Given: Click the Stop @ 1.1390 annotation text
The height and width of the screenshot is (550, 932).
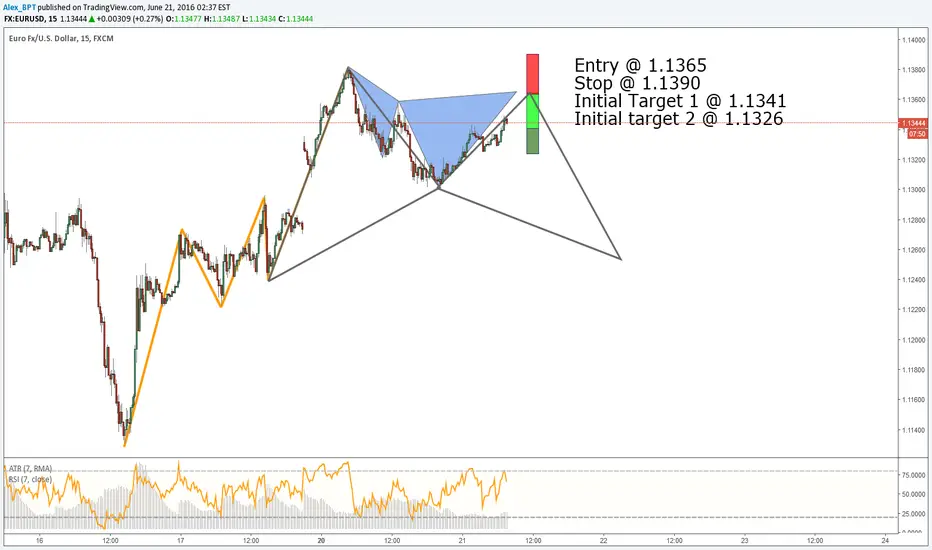Looking at the screenshot, I should tap(637, 83).
